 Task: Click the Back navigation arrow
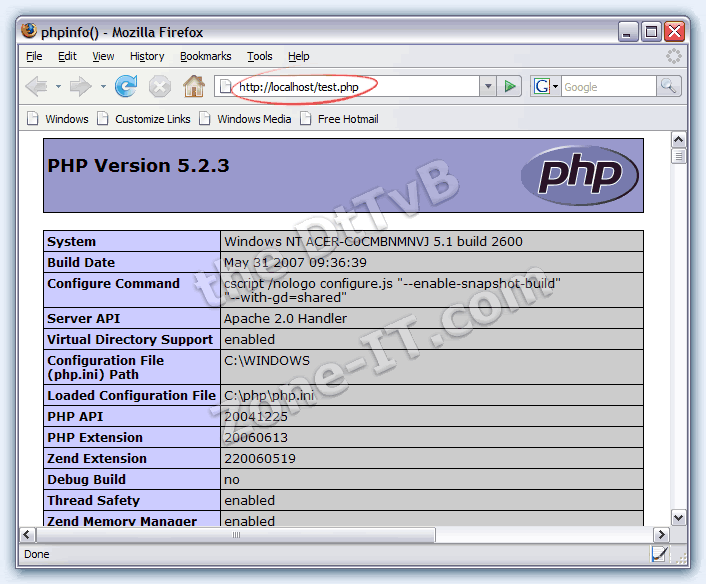tap(37, 86)
